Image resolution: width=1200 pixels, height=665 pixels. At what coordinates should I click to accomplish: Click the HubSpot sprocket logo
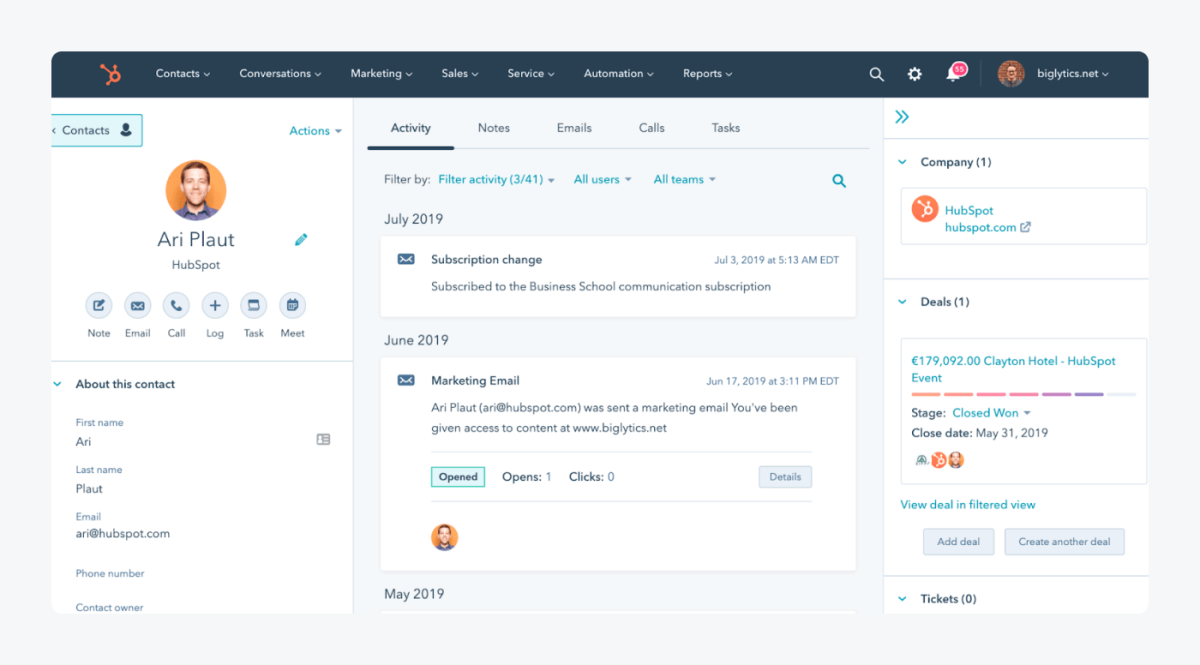pyautogui.click(x=110, y=73)
